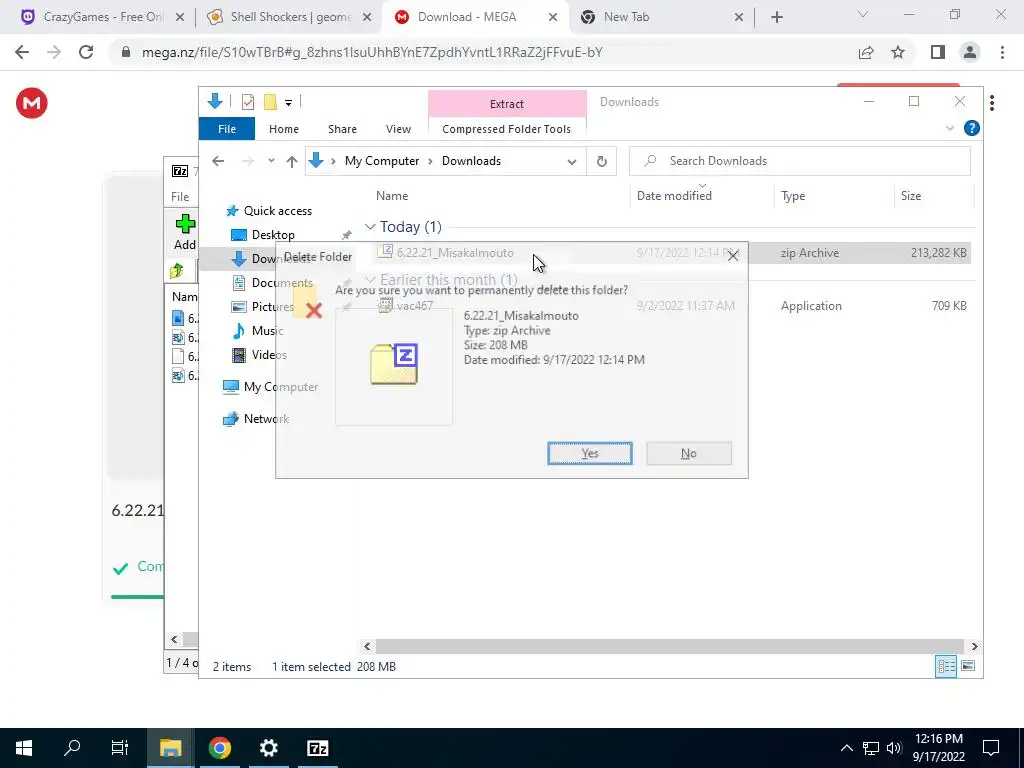Image resolution: width=1024 pixels, height=768 pixels.
Task: Open Music in navigation pane
Action: [x=267, y=330]
